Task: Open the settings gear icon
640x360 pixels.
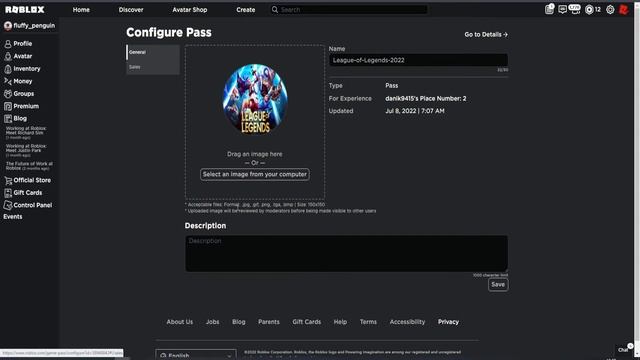Action: (x=610, y=9)
